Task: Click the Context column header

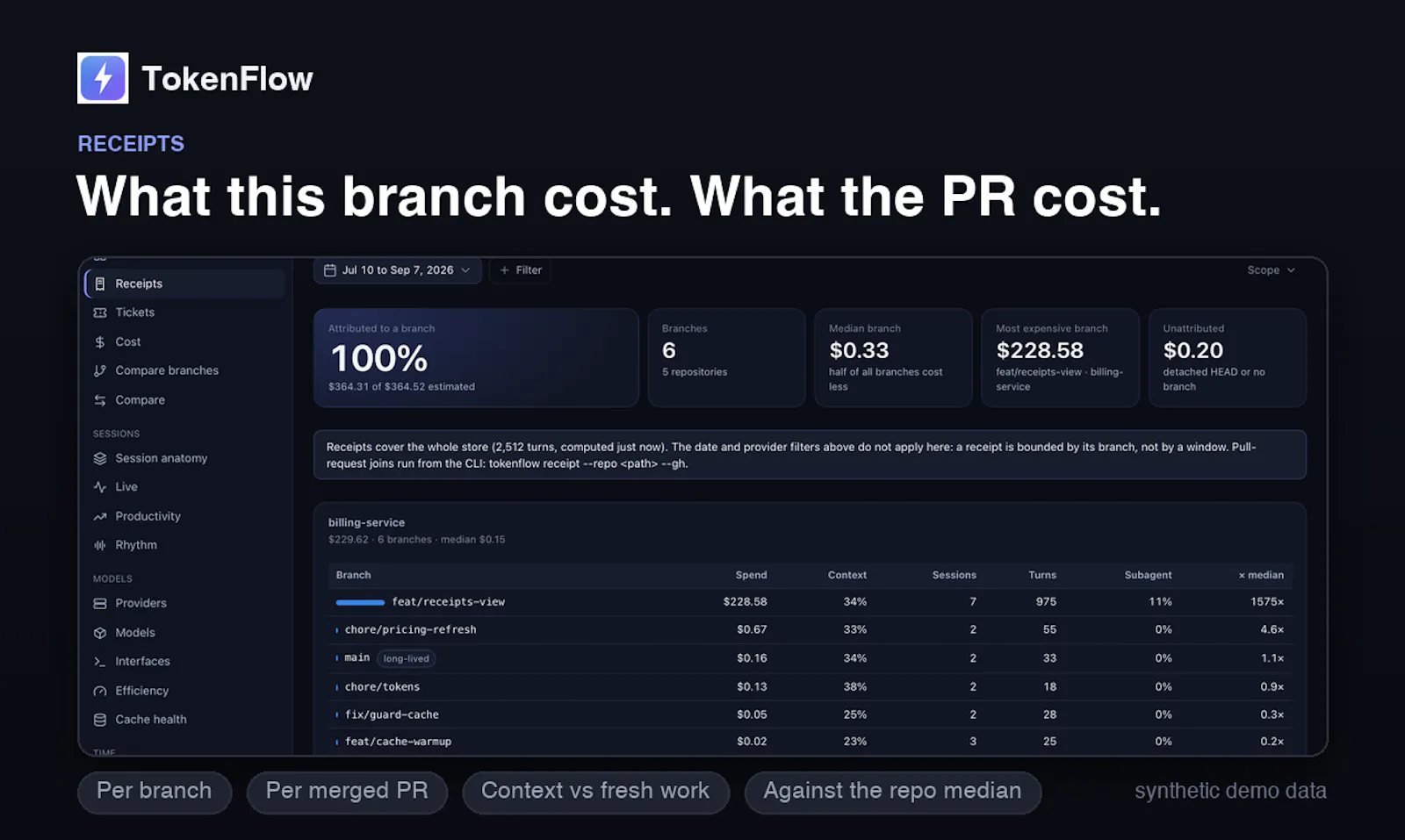Action: pos(847,575)
